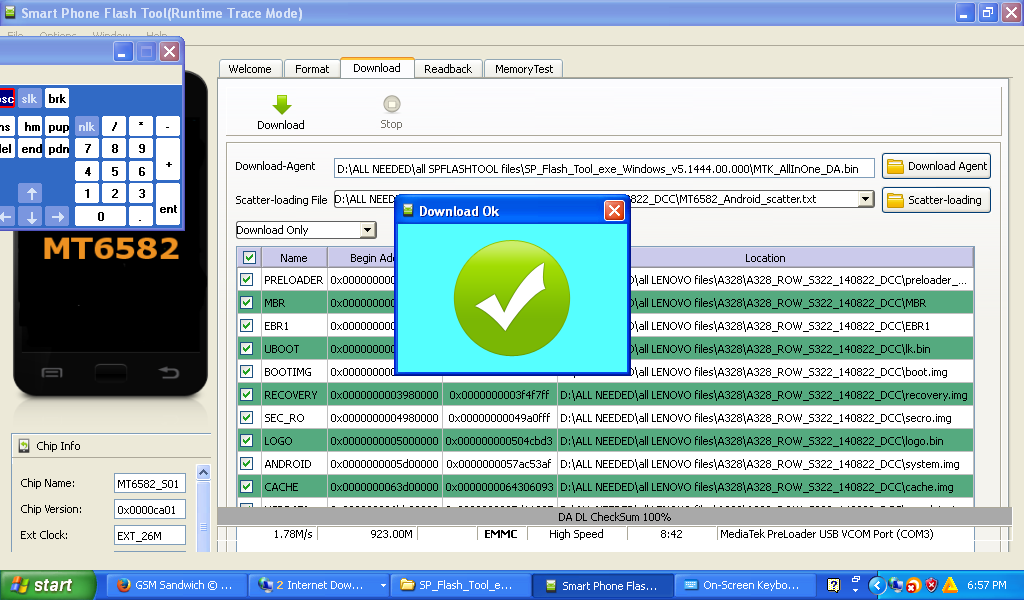Click the red shield security tray icon
The width and height of the screenshot is (1024, 600).
coord(931,585)
